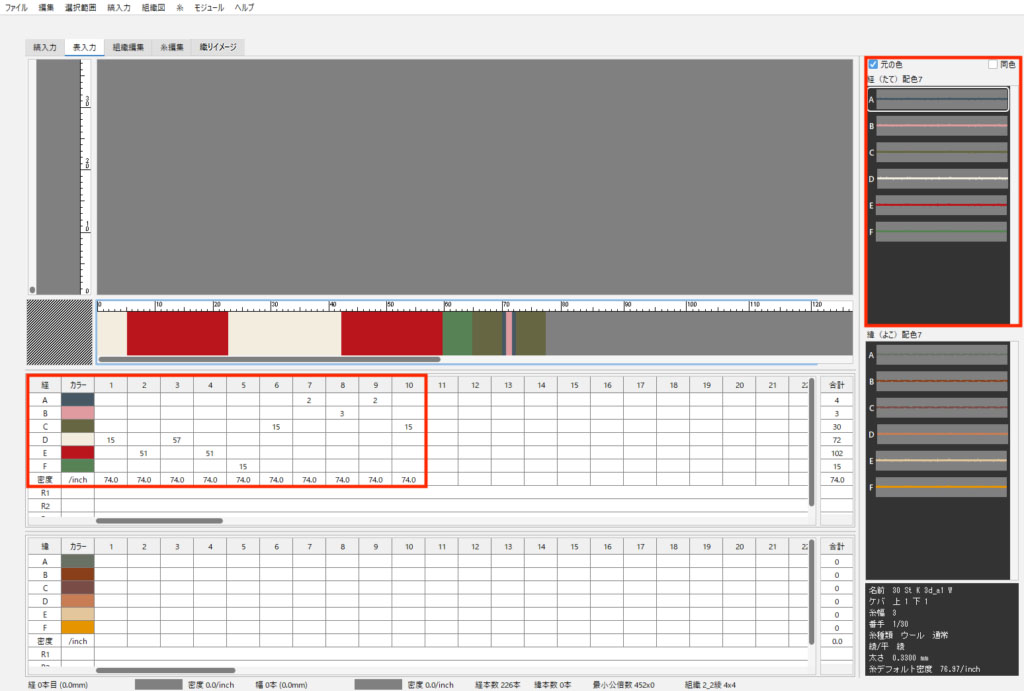Click the green stripe in the warp preview
The height and width of the screenshot is (691, 1024).
pos(457,333)
